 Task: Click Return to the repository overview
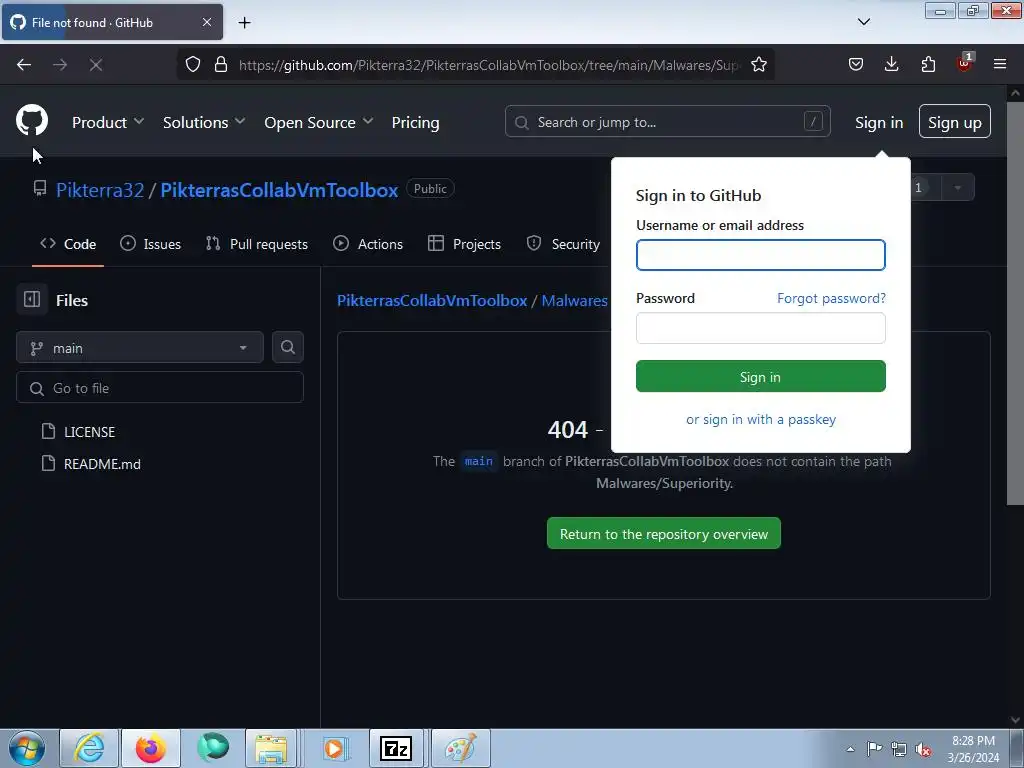664,534
